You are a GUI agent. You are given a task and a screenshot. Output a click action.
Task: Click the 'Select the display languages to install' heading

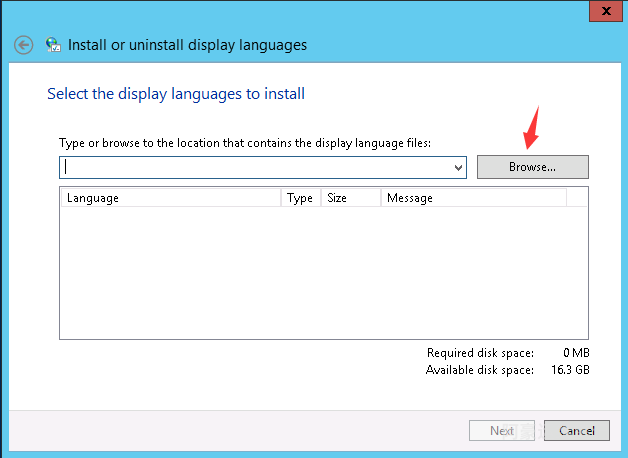click(176, 94)
